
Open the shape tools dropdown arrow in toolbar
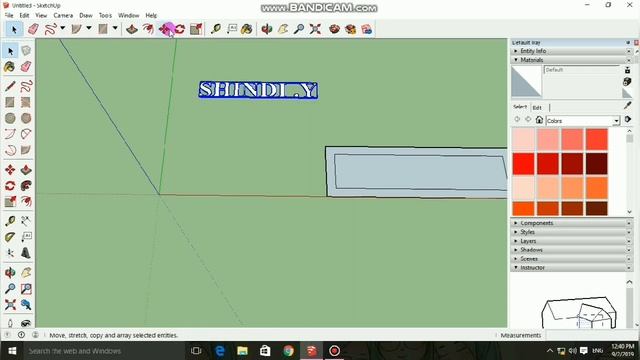115,29
